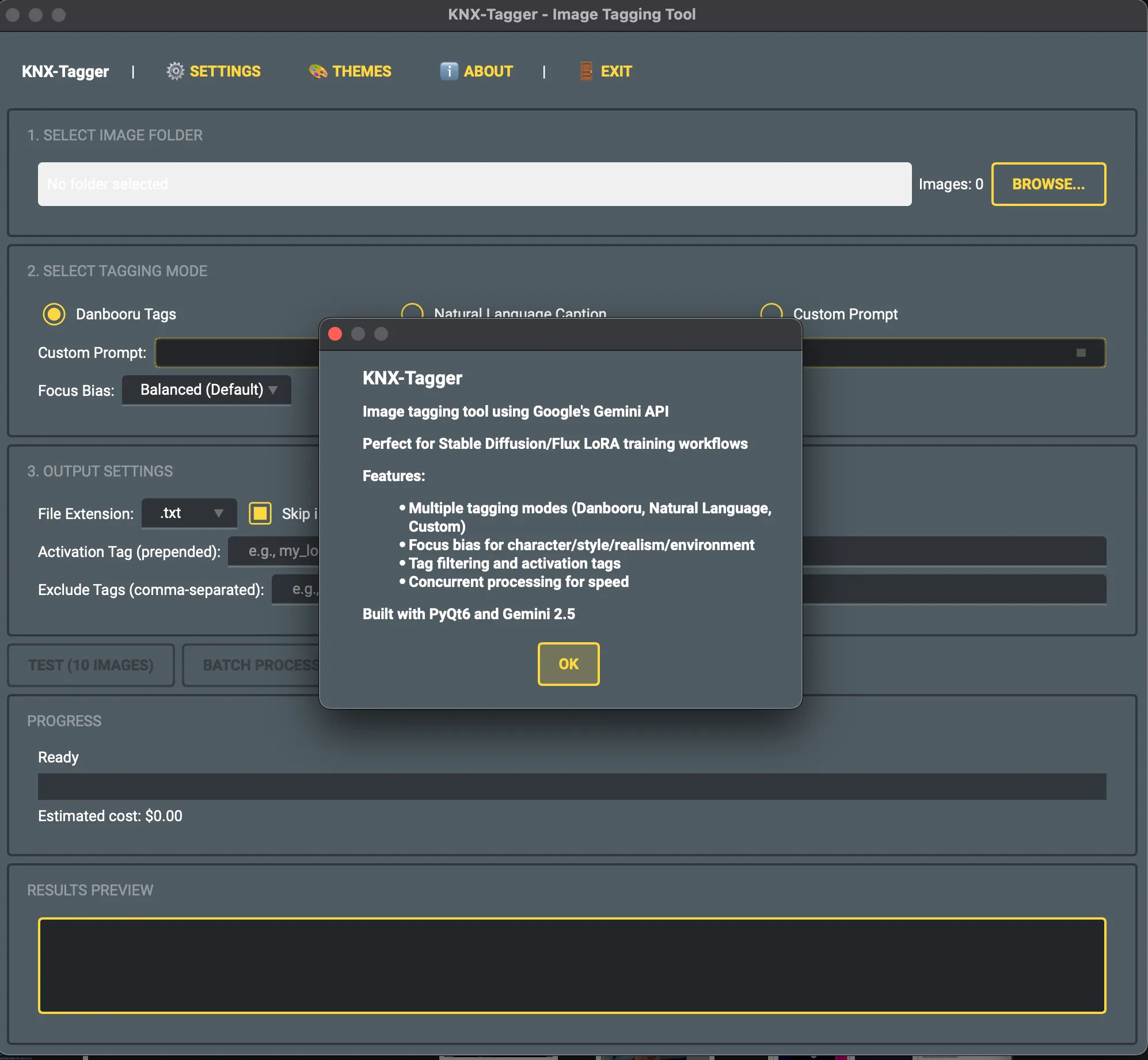1148x1060 pixels.
Task: Open the .txt file extension dropdown
Action: [178, 513]
